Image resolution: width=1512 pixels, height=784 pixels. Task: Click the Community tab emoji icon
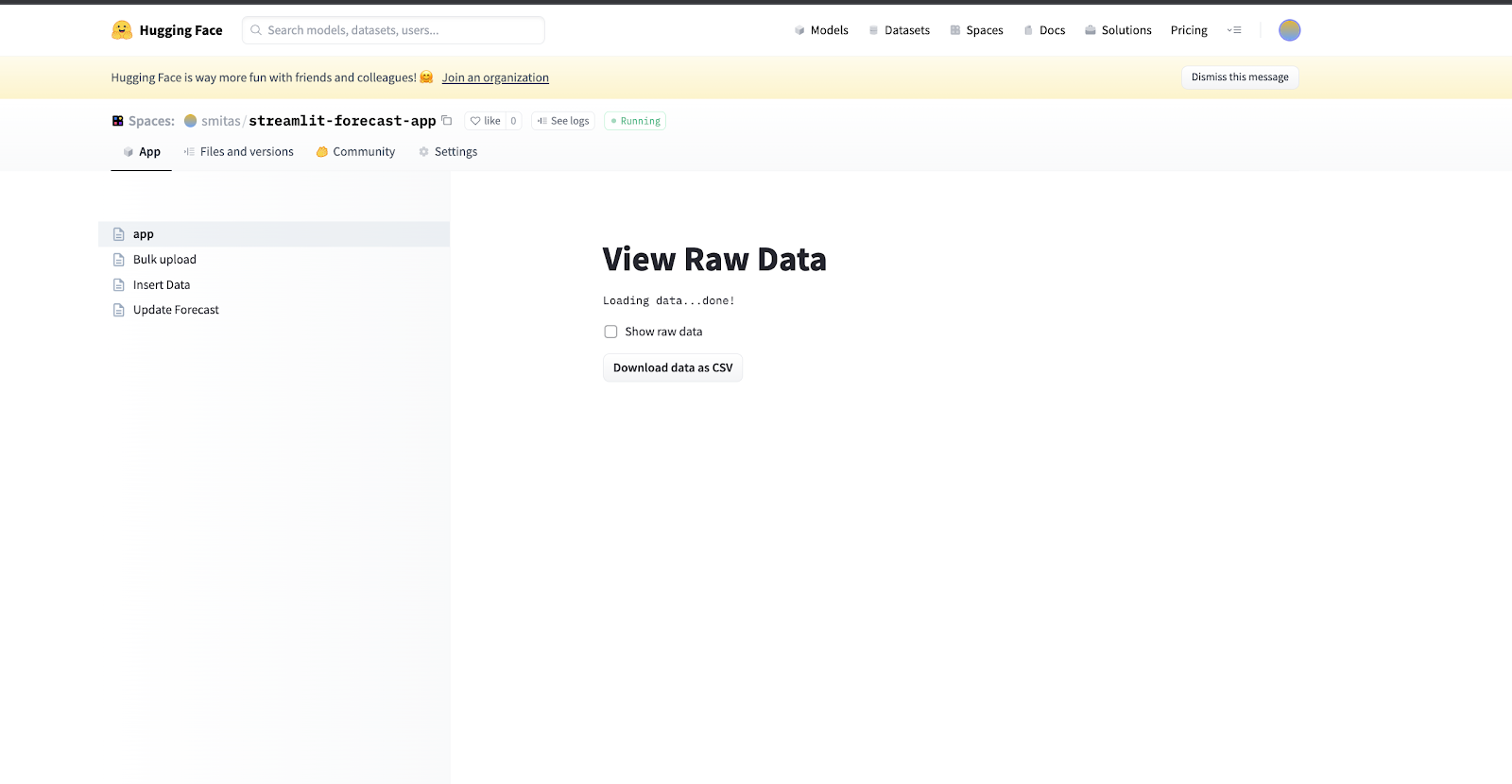coord(322,152)
